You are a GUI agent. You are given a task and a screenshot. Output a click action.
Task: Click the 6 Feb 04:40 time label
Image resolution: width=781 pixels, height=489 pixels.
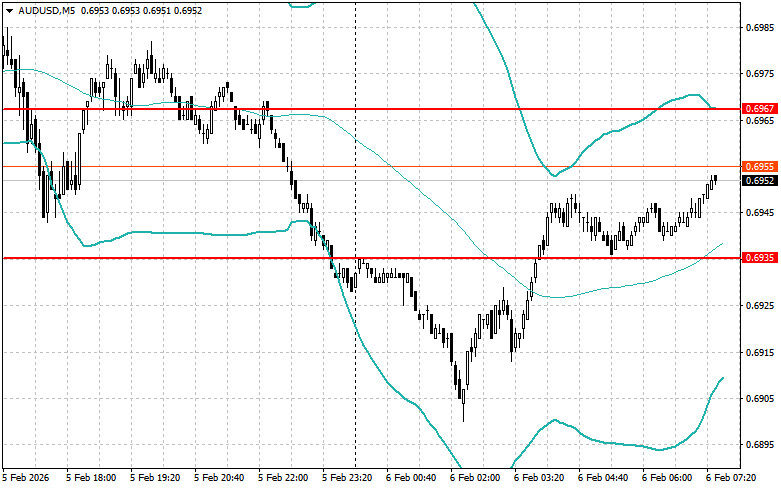[603, 478]
